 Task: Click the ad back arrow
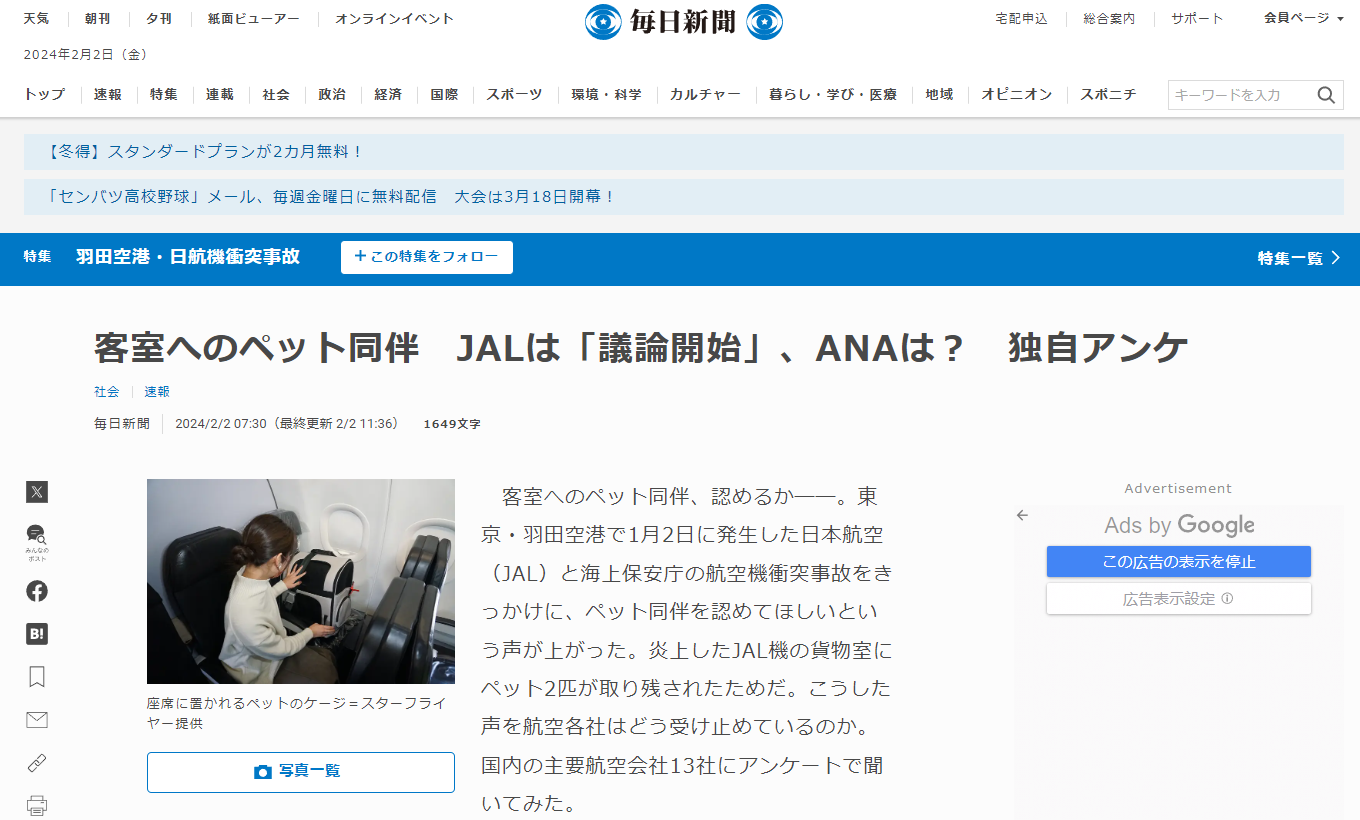pyautogui.click(x=1022, y=515)
